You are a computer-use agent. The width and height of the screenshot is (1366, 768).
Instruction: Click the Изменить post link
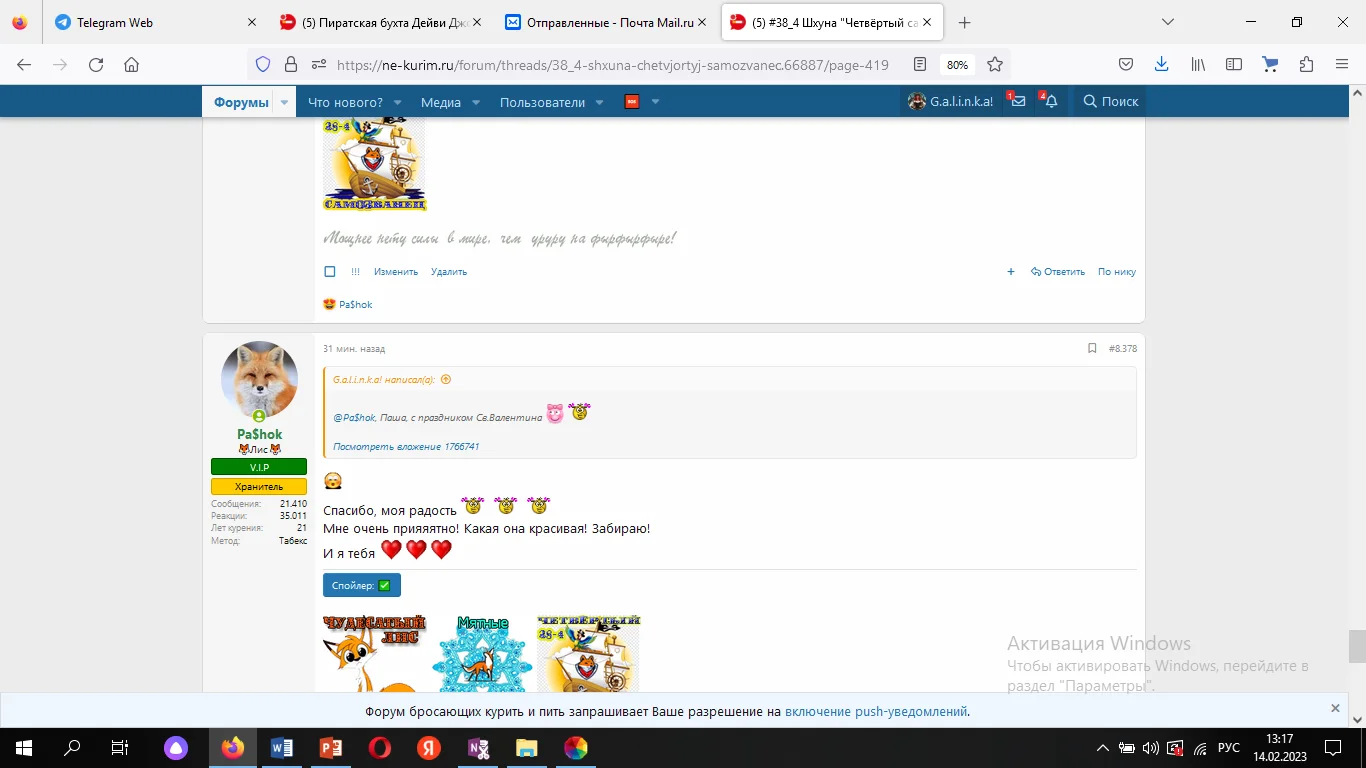click(396, 272)
